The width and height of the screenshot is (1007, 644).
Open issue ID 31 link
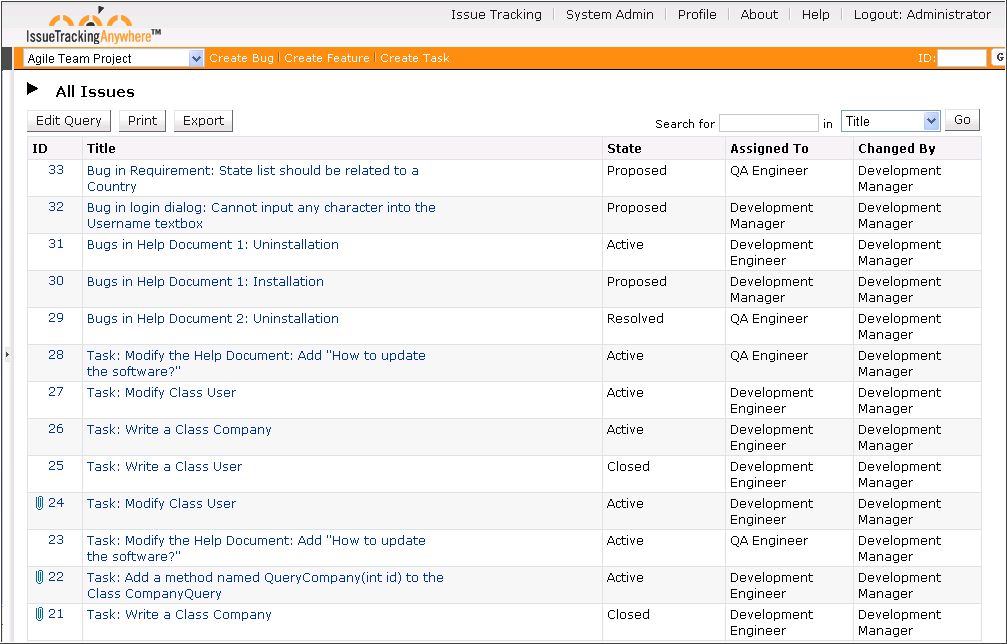(x=56, y=244)
